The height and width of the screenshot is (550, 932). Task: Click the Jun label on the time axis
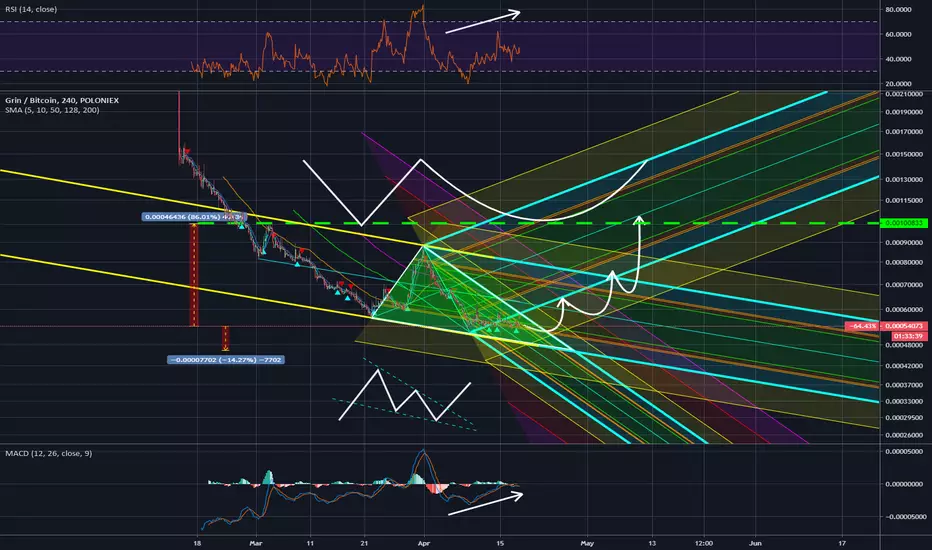point(755,543)
